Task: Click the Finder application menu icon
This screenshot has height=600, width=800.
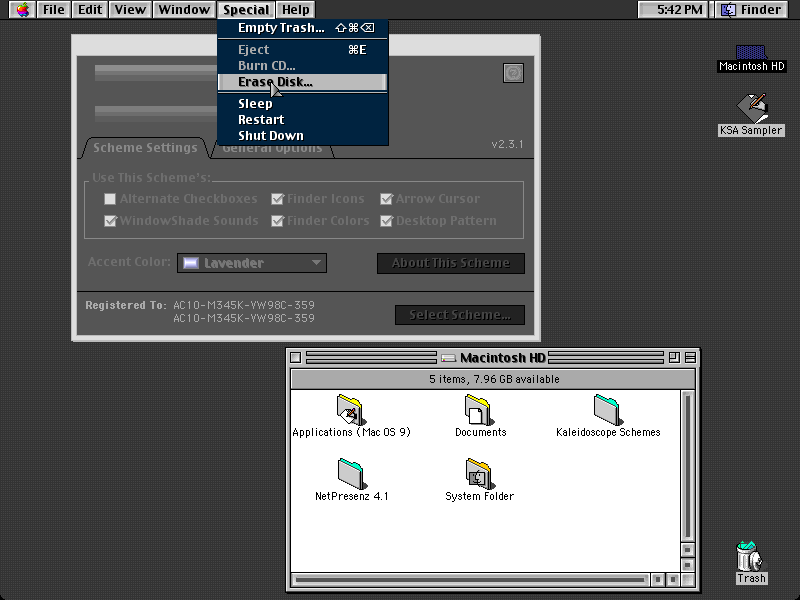Action: coord(728,10)
